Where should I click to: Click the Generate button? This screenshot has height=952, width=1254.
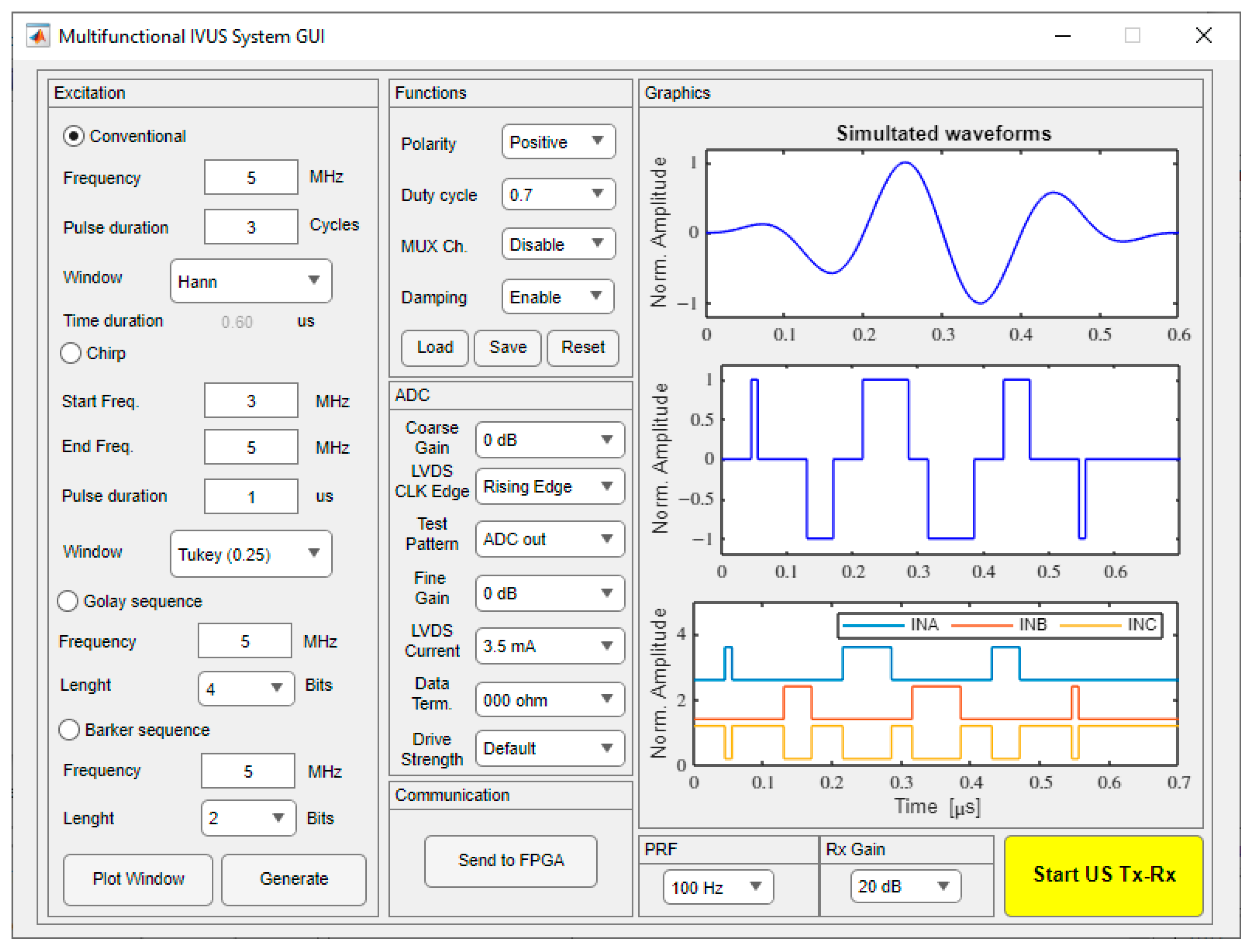294,879
